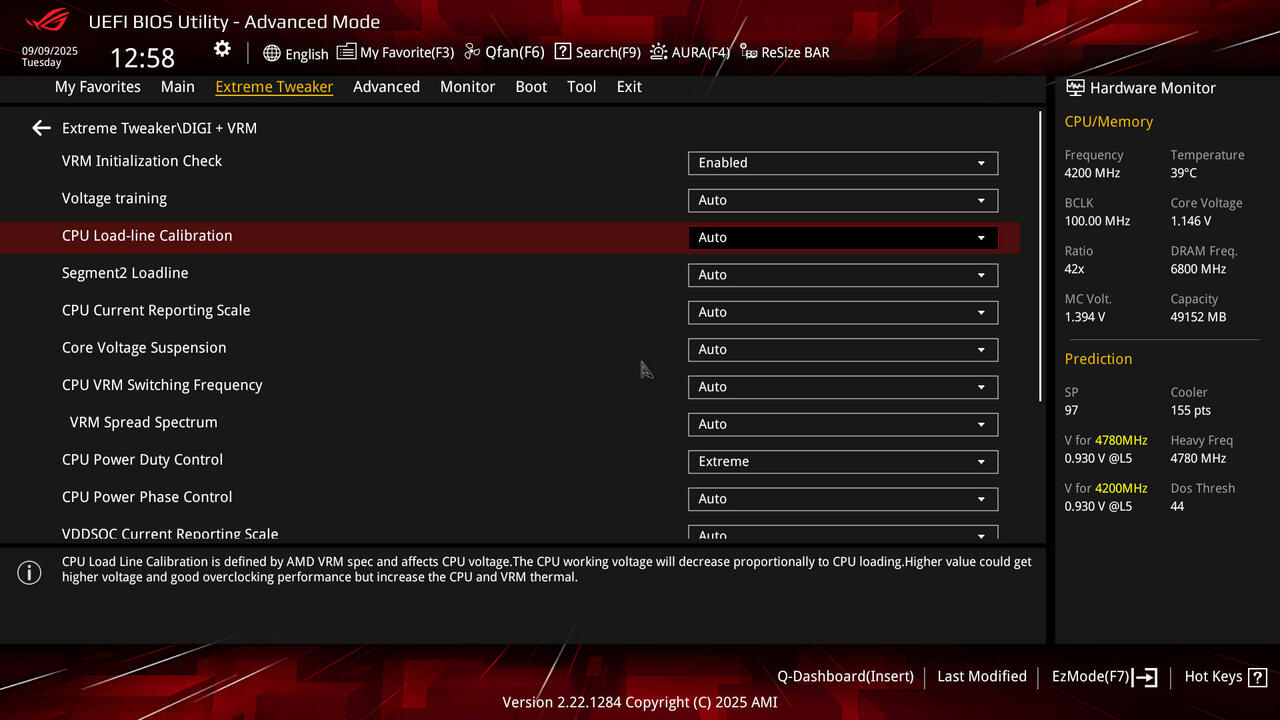Expand the VRM Initialization Check dropdown
The image size is (1280, 720).
(x=843, y=163)
